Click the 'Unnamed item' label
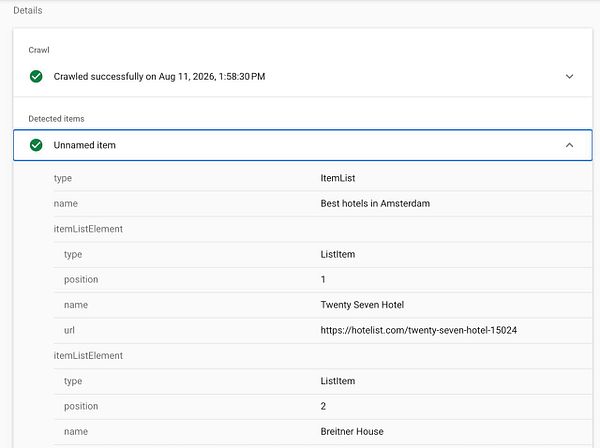 coord(84,145)
